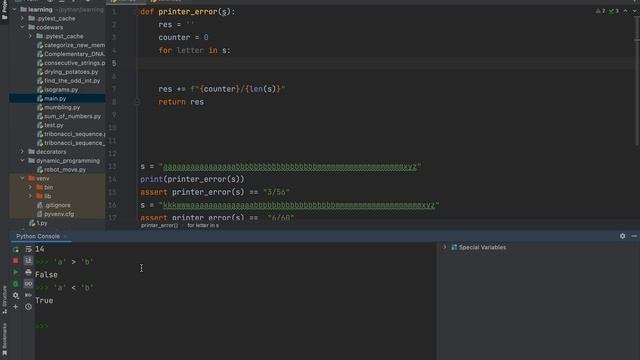Open drying_potatoes.py file
The image size is (640, 360).
(68, 72)
